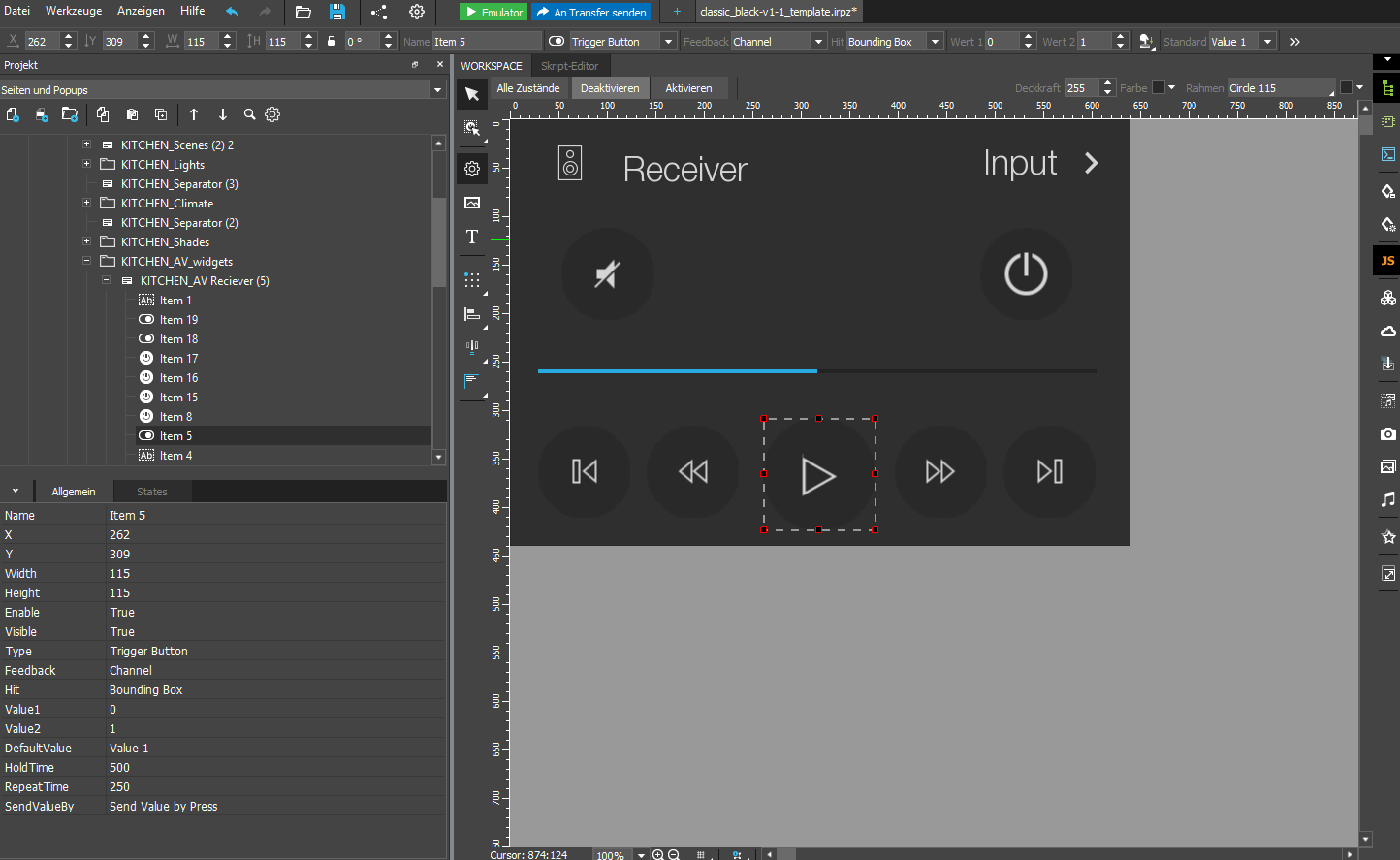The height and width of the screenshot is (860, 1400).
Task: Open the Werkzeuge menu
Action: click(x=73, y=11)
